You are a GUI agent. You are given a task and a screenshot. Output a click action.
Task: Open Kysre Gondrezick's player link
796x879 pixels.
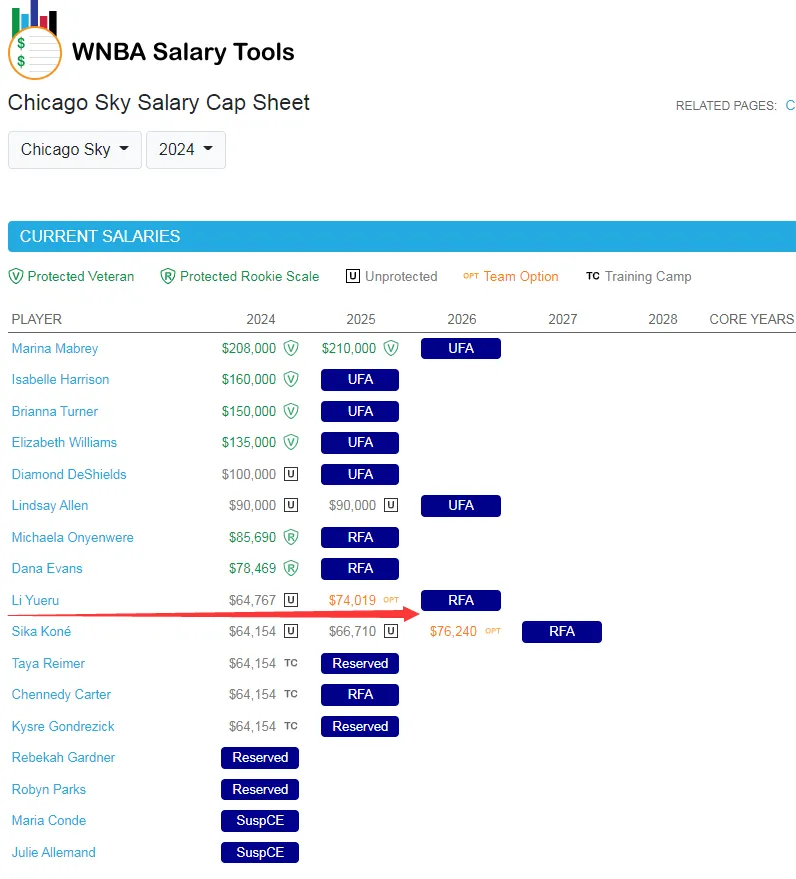coord(63,726)
